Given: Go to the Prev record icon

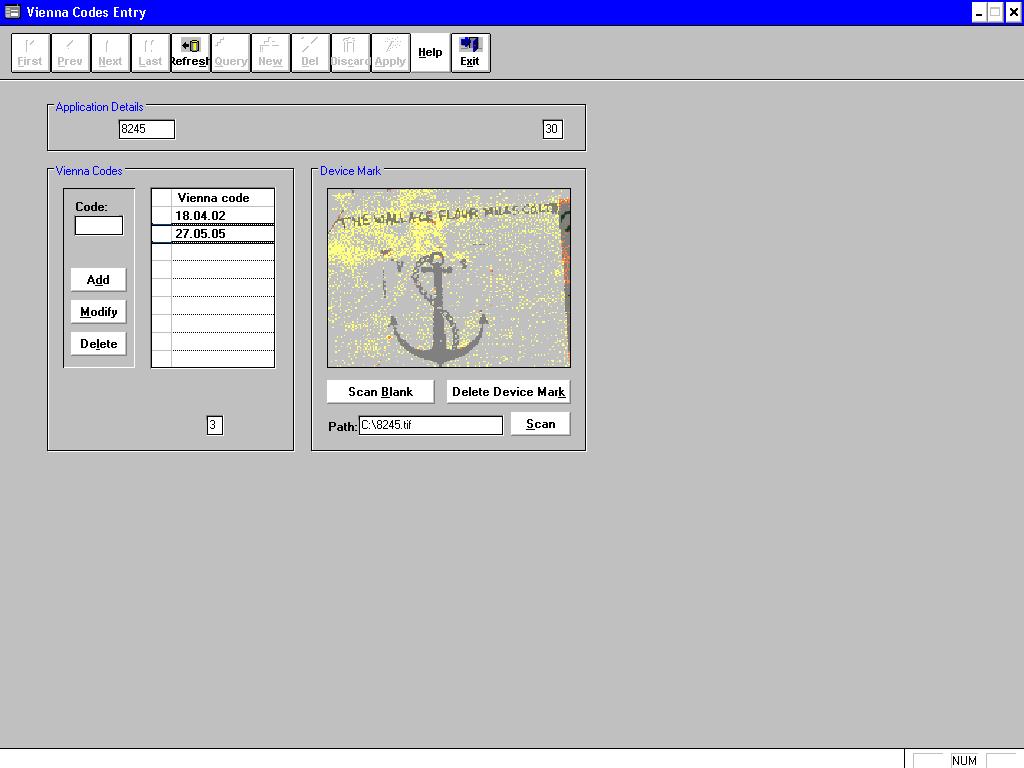Looking at the screenshot, I should pos(70,53).
